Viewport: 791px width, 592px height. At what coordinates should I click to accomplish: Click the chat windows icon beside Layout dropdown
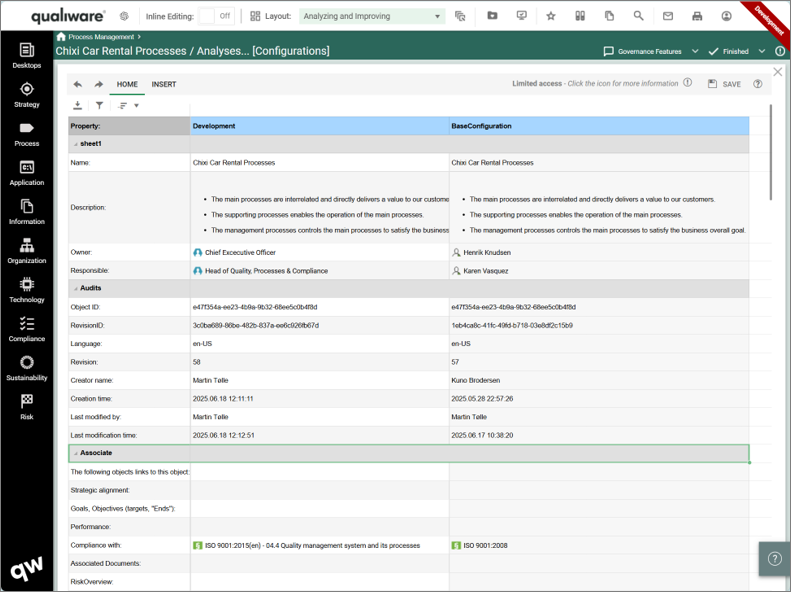pyautogui.click(x=460, y=16)
